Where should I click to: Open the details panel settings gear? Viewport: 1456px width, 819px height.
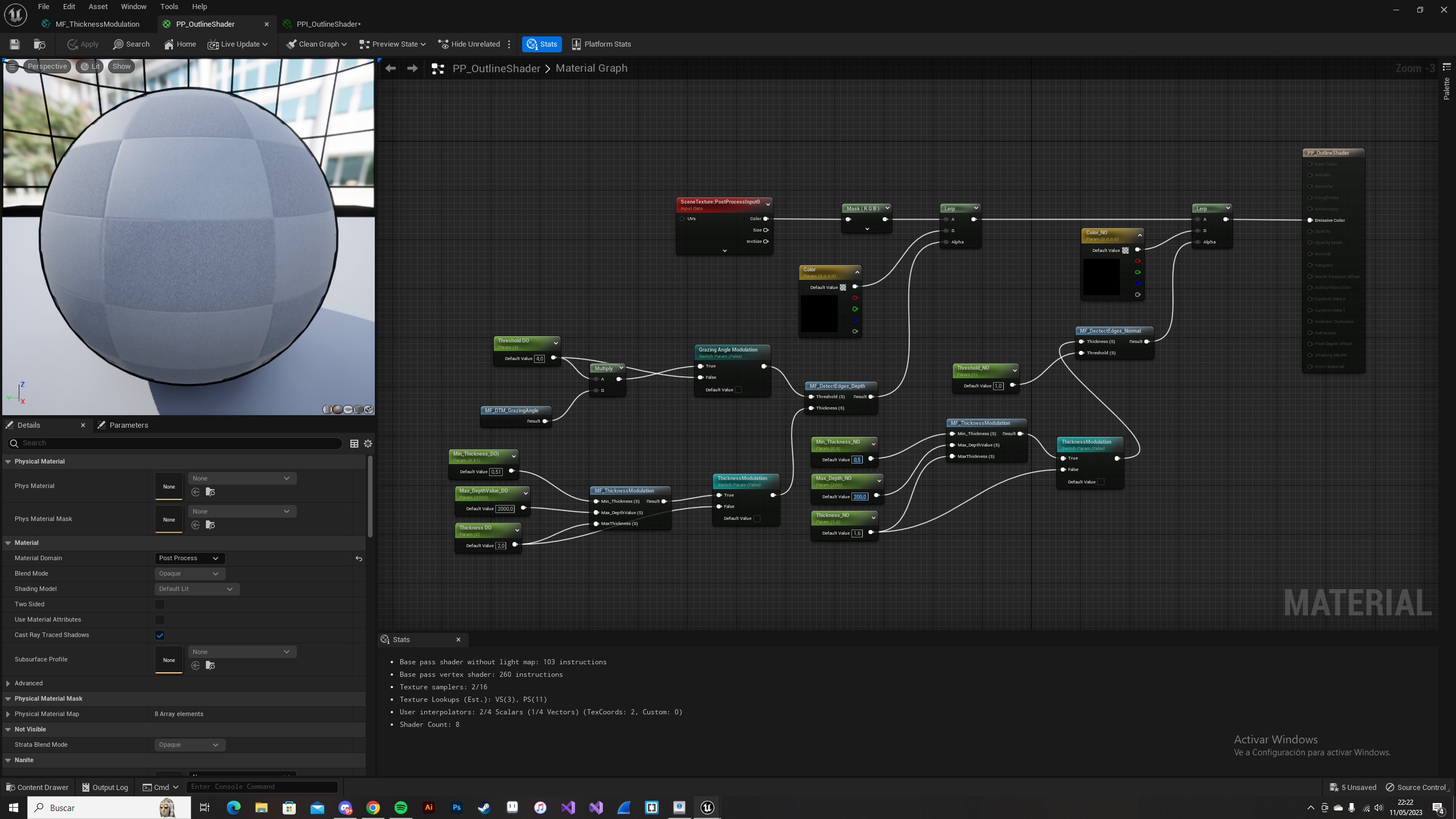pyautogui.click(x=368, y=444)
